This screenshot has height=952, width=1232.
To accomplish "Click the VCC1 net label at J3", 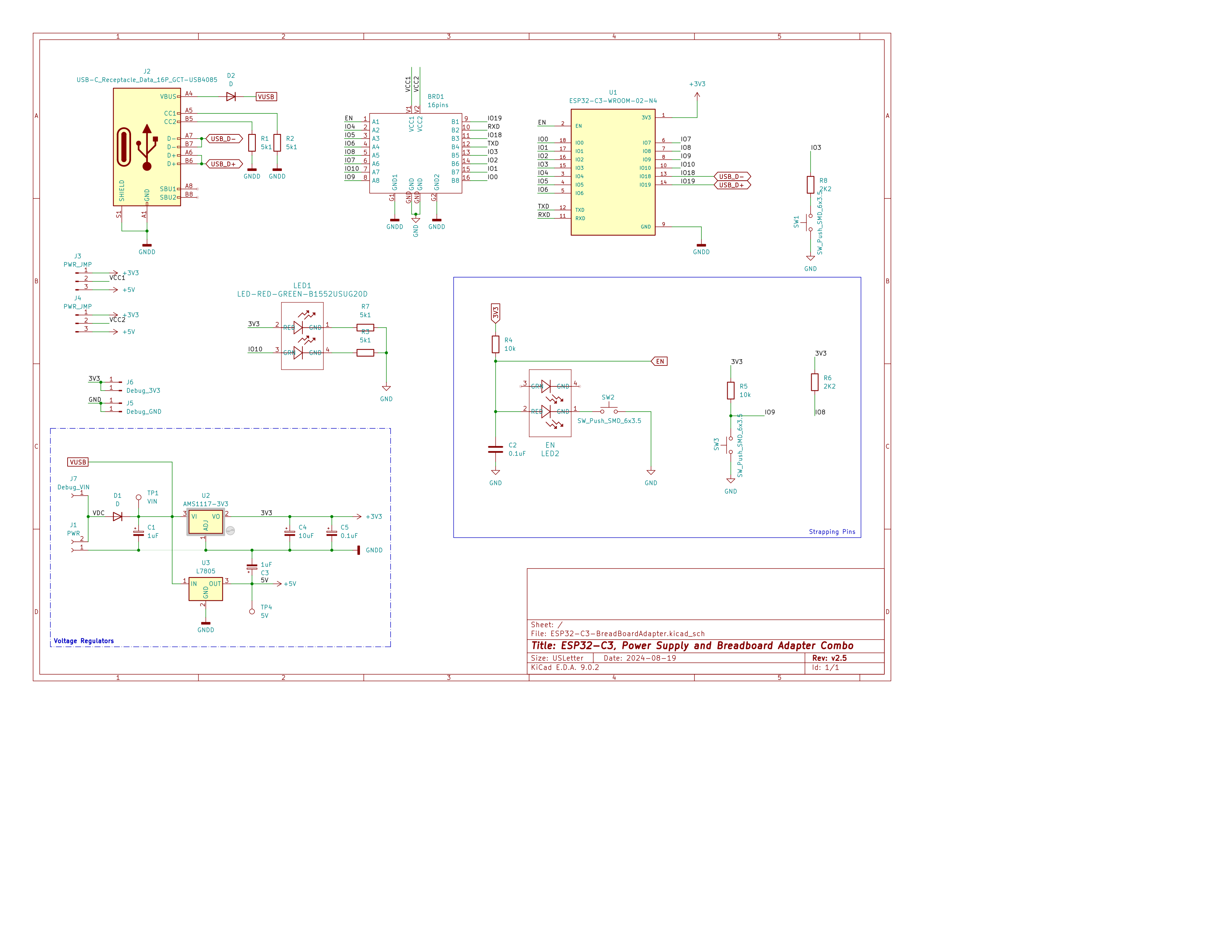I will pyautogui.click(x=117, y=277).
